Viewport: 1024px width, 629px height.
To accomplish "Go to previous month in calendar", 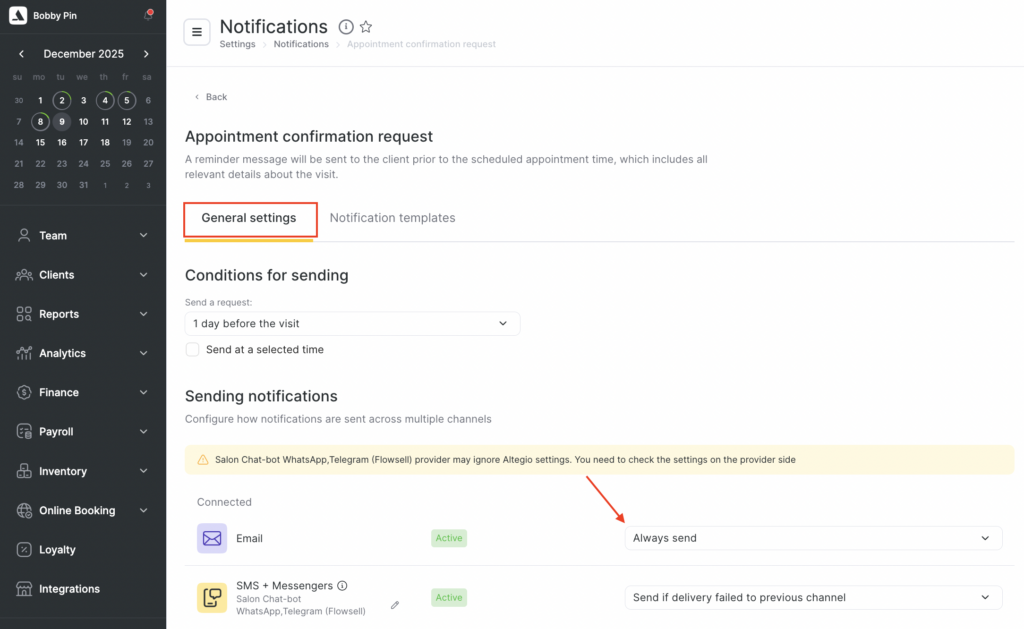I will point(22,54).
